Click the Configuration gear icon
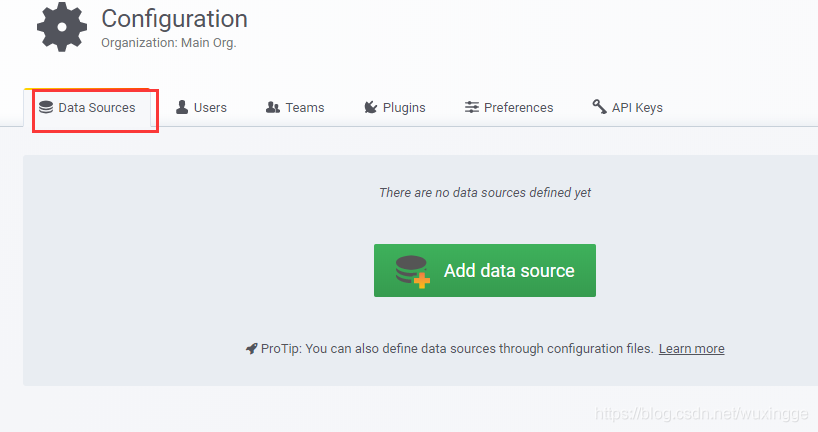Screen dimensions: 818x432 click(x=62, y=27)
